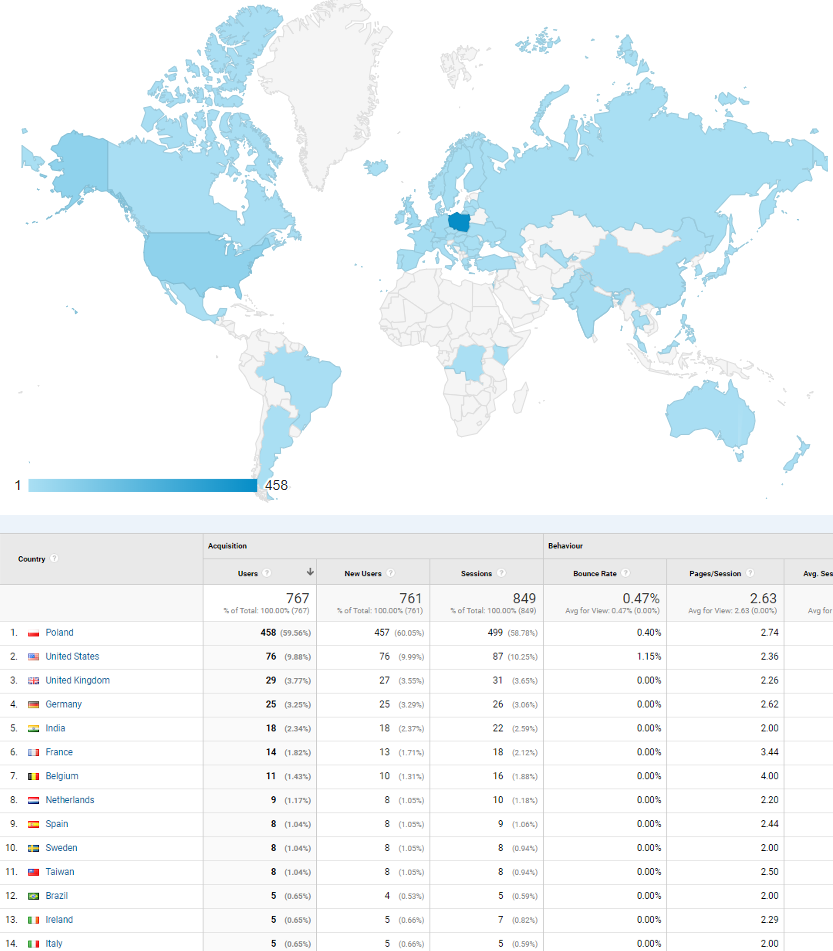The width and height of the screenshot is (833, 951).
Task: Sort table by Sessions column
Action: [x=476, y=574]
